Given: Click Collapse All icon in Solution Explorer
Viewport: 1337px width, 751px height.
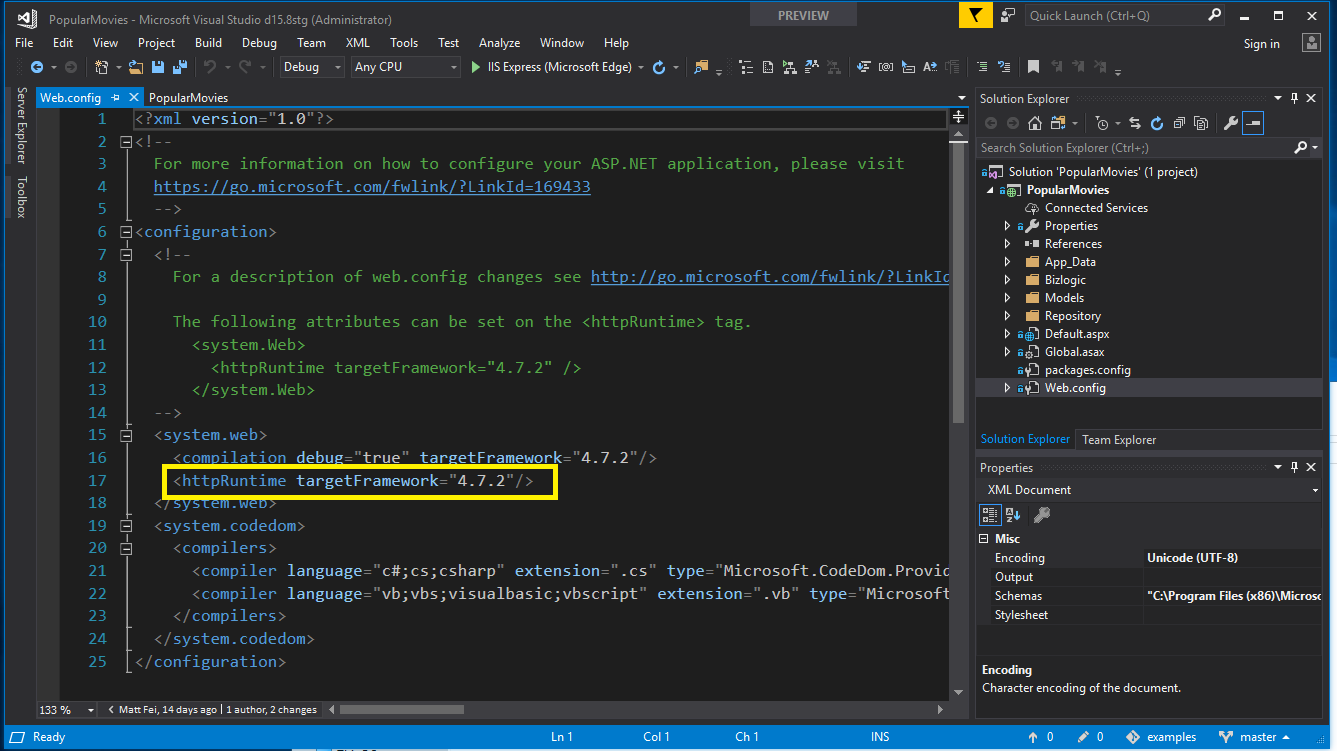Looking at the screenshot, I should click(1179, 123).
